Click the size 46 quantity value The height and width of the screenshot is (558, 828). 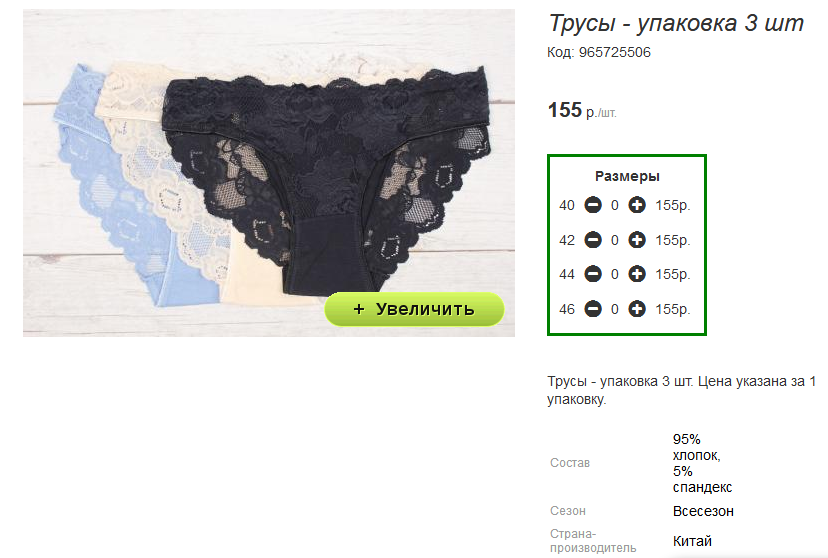615,309
